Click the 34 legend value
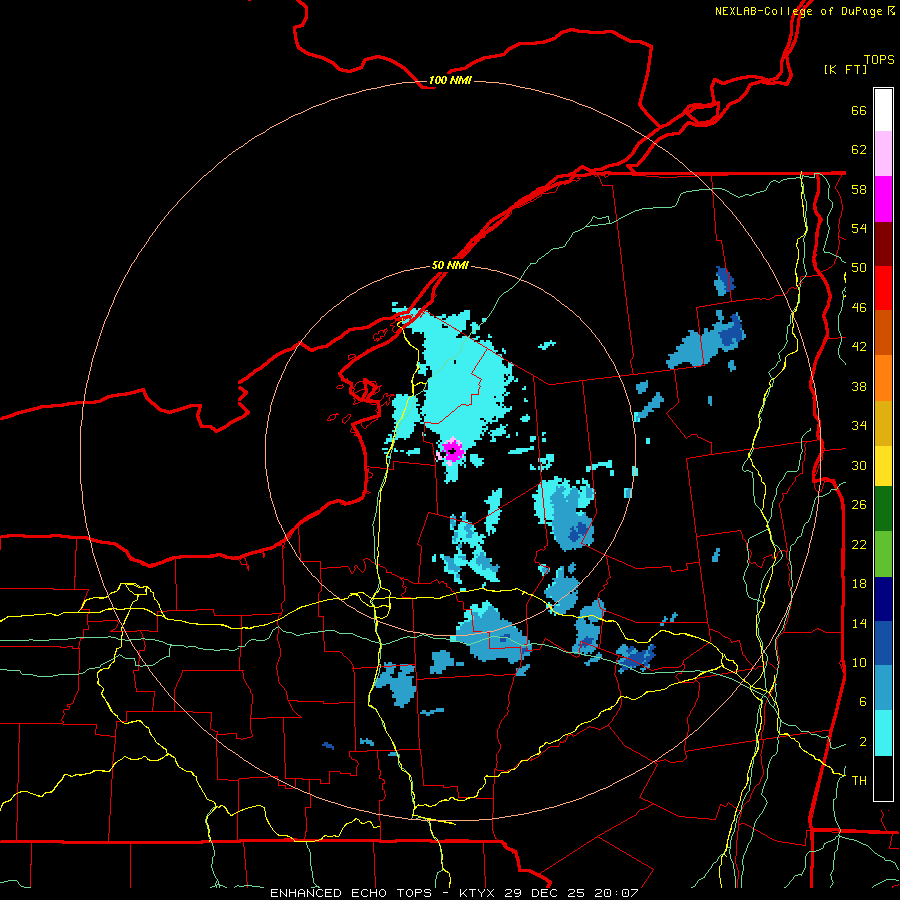The width and height of the screenshot is (900, 900). [859, 426]
